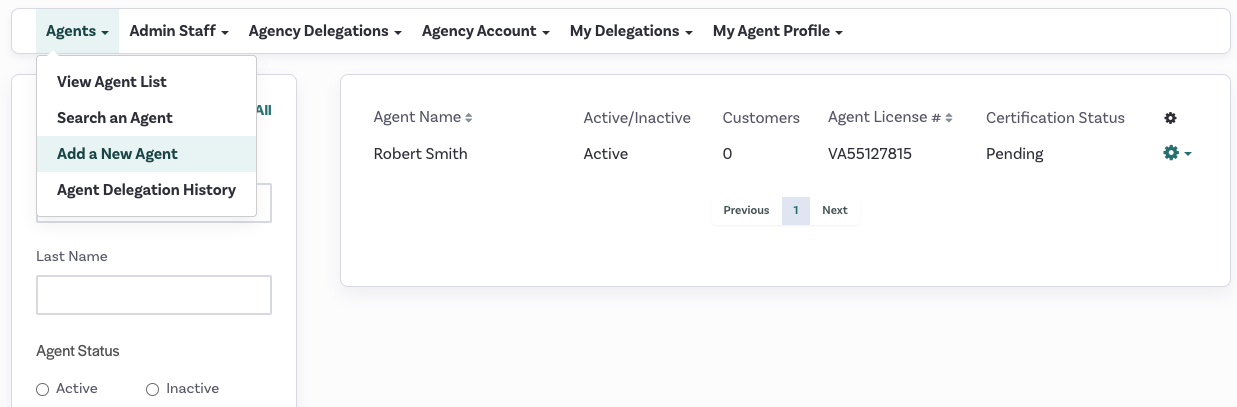The height and width of the screenshot is (407, 1237).
Task: Open the My Delegations dropdown
Action: [x=631, y=31]
